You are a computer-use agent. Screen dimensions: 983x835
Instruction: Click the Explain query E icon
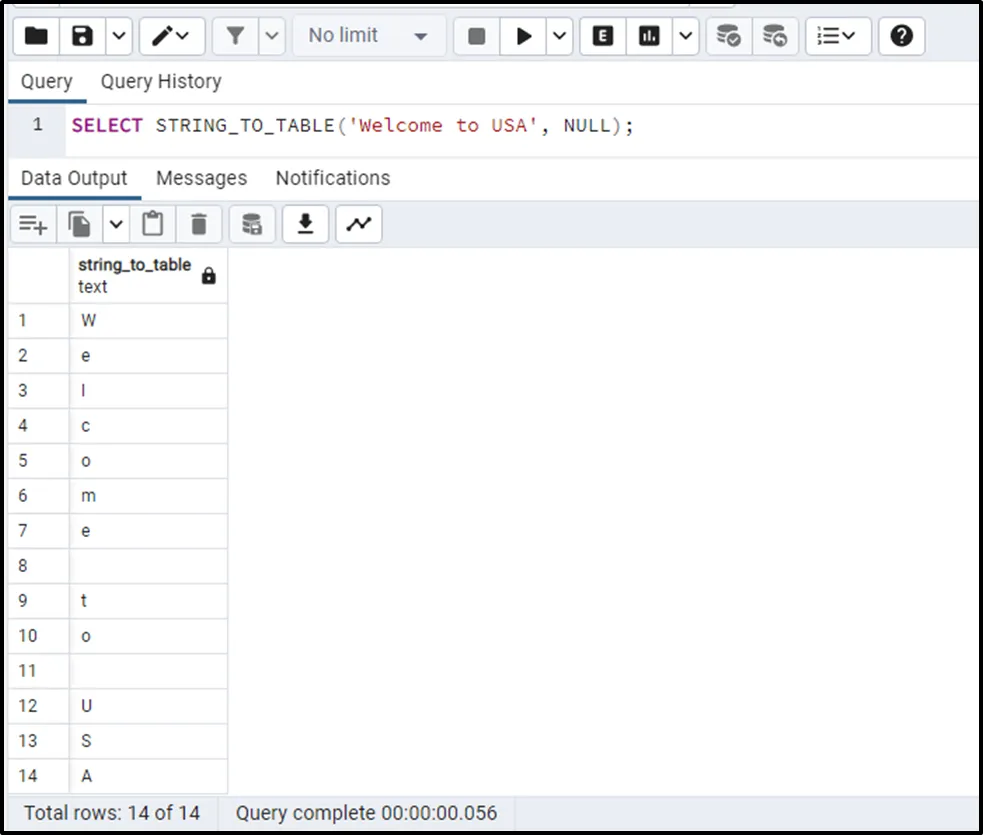click(x=603, y=36)
